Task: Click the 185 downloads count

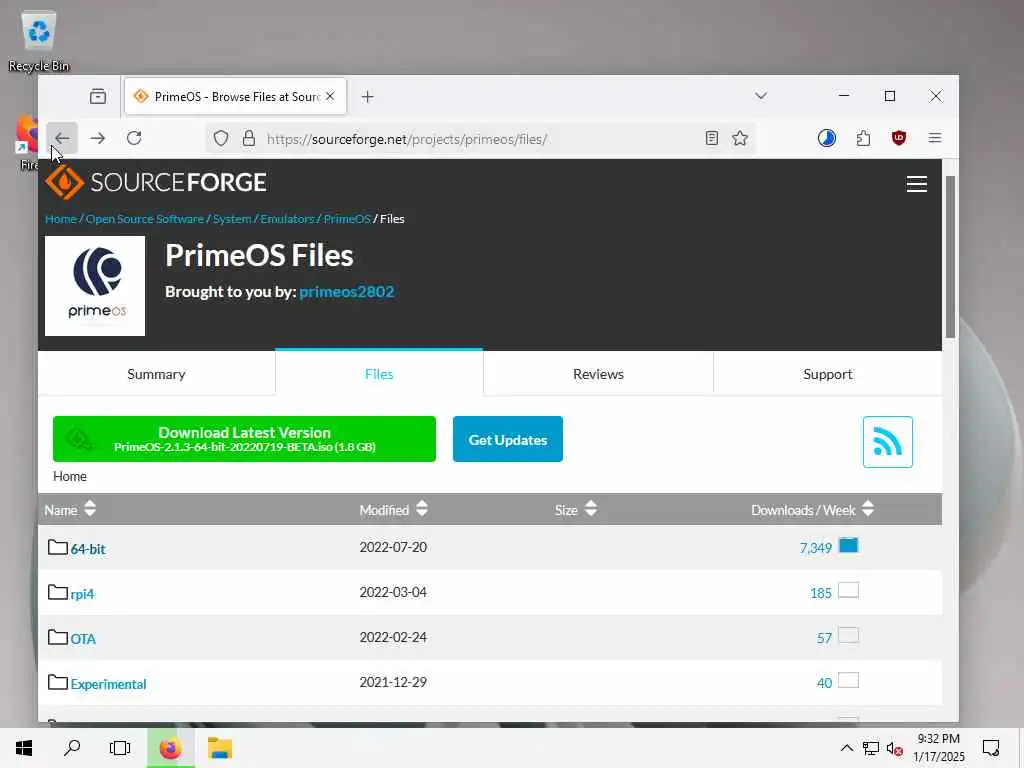Action: (821, 593)
